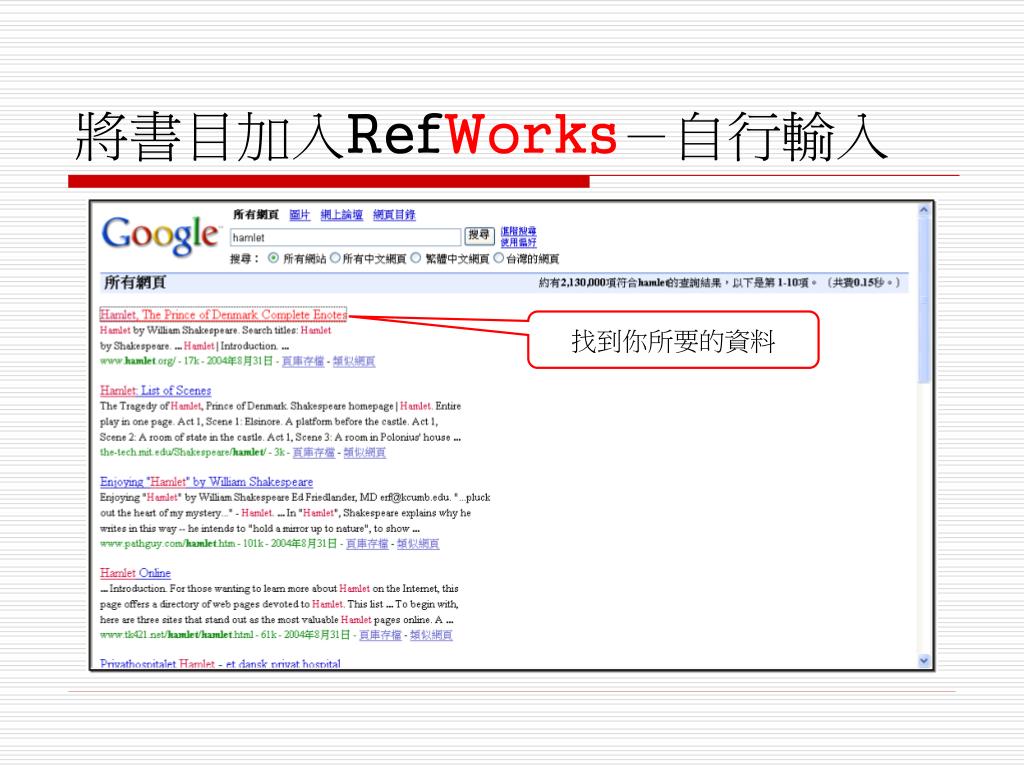1024x768 pixels.
Task: Open the 進階搜尋 advanced search link
Action: tap(519, 231)
